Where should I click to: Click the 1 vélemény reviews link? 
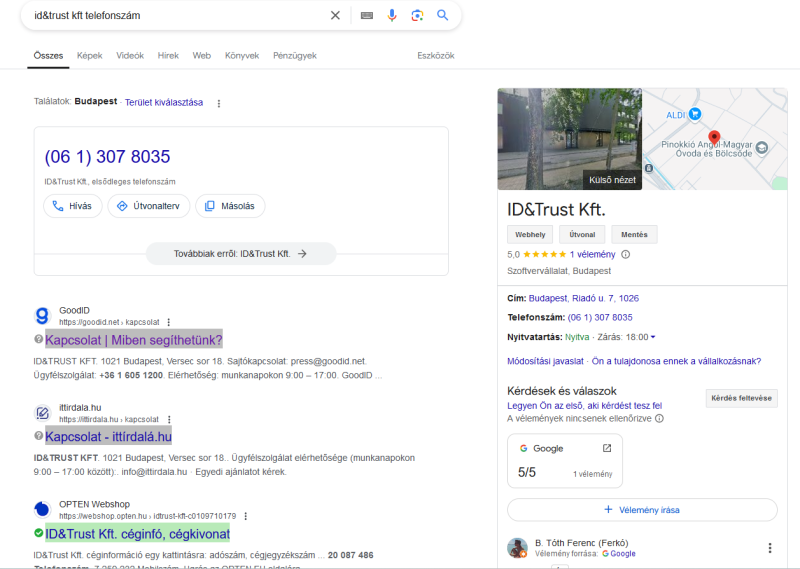[x=592, y=254]
